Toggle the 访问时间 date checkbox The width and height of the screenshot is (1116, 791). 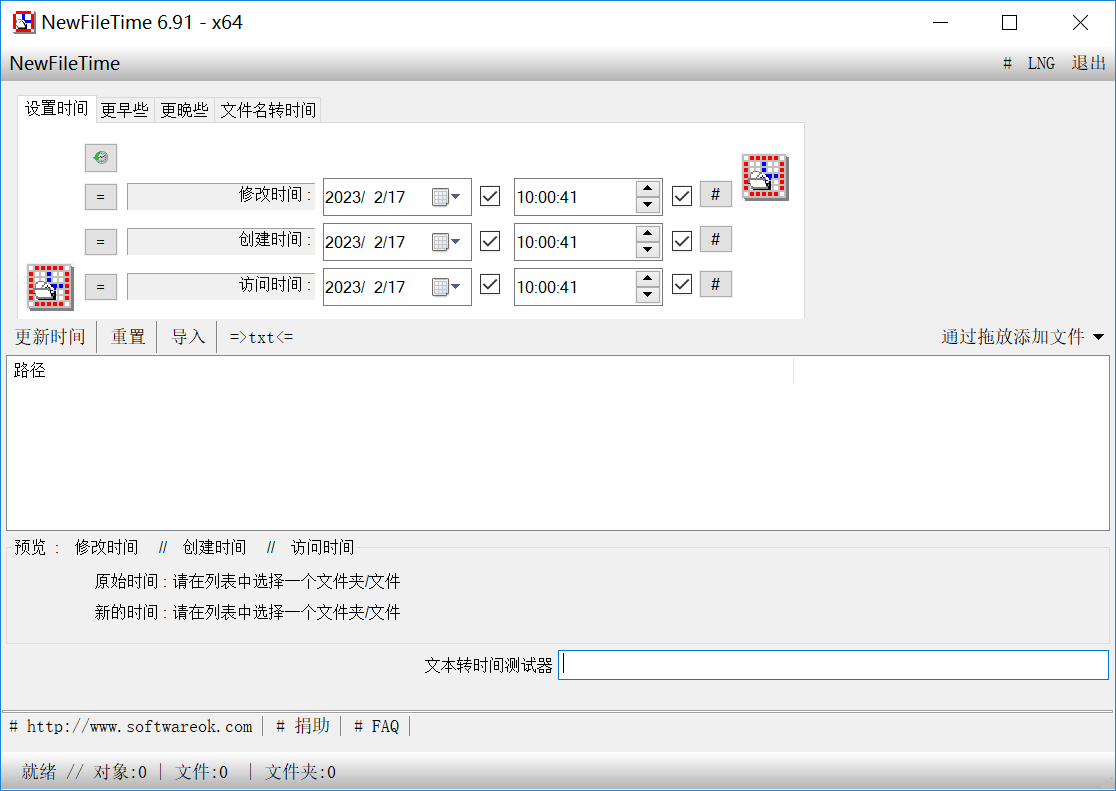[x=490, y=285]
